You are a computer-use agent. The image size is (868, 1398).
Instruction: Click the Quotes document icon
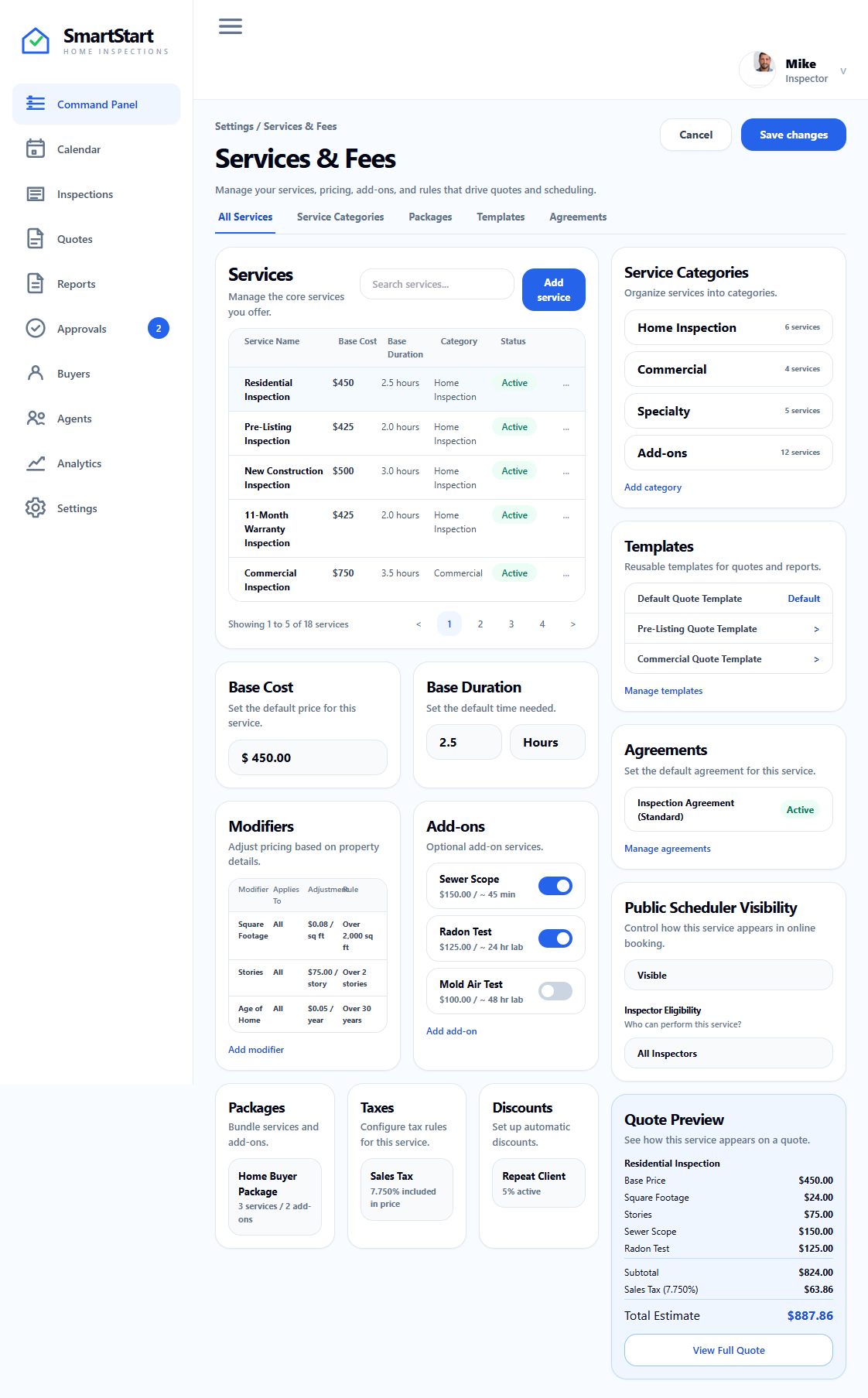coord(36,238)
